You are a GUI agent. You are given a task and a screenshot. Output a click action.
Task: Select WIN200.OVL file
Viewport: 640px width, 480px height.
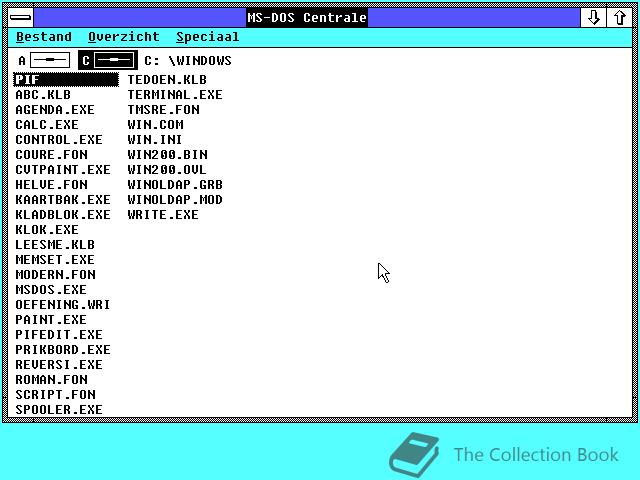tap(167, 170)
